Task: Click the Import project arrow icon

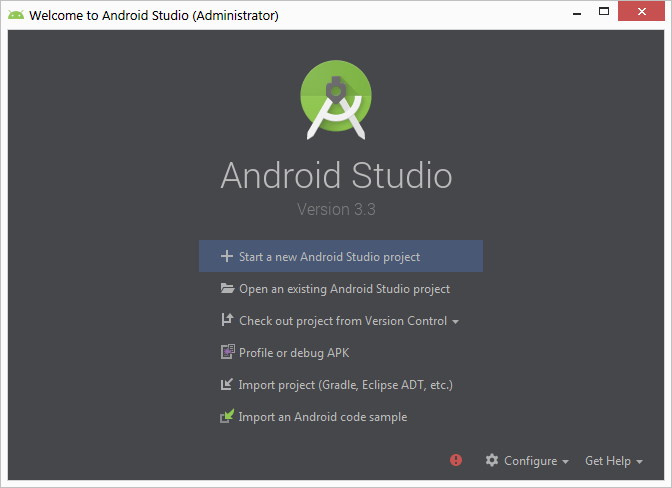Action: (227, 385)
